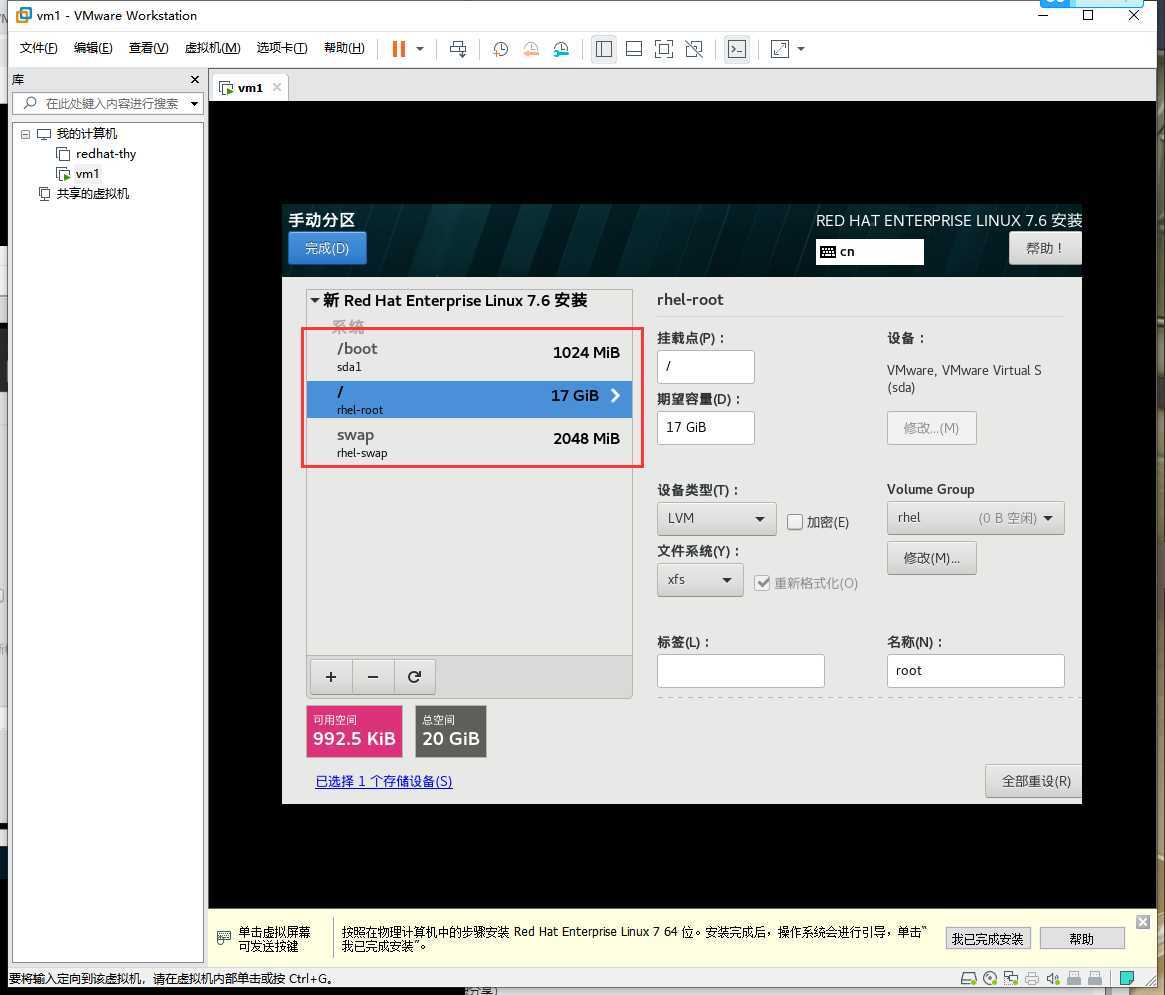
Task: Click the remove mount point minus button
Action: [x=372, y=677]
